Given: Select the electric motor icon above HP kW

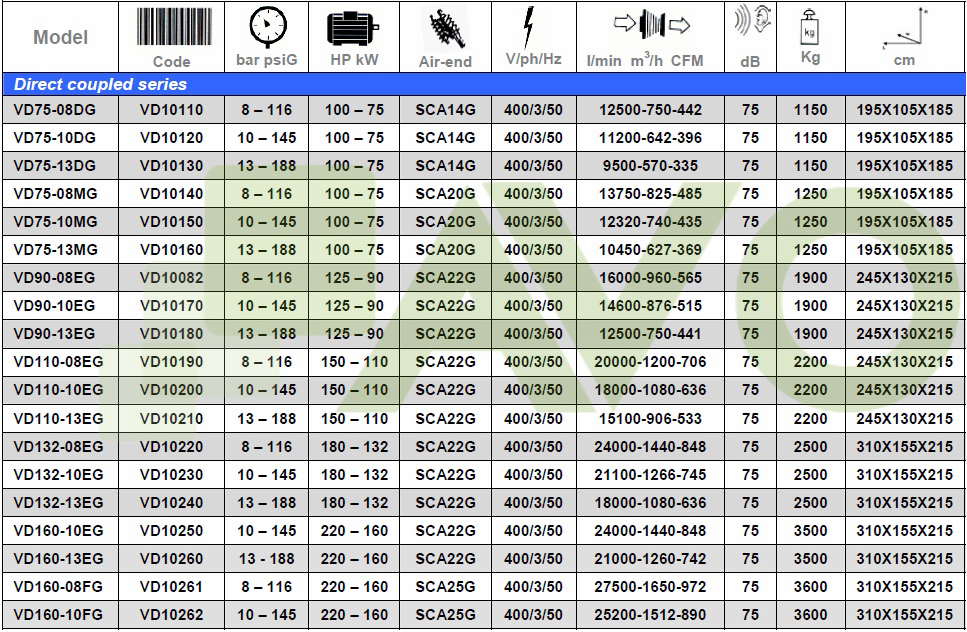Looking at the screenshot, I should (x=353, y=27).
